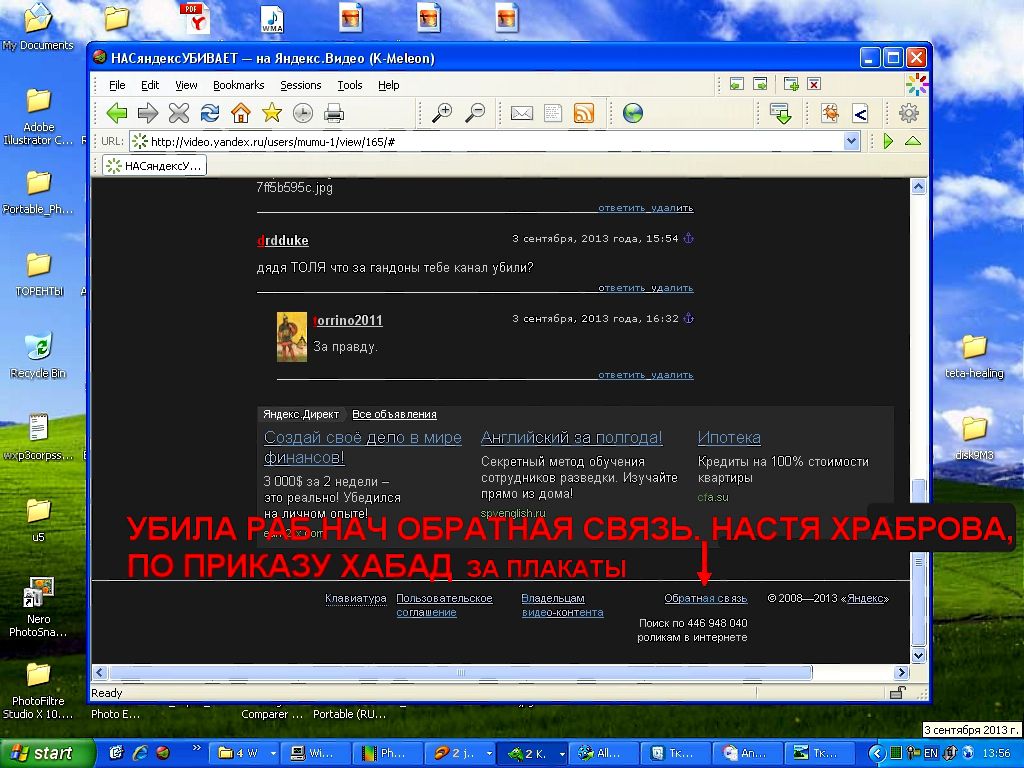Click the green Up triangle button
Screen dimensions: 1024x768
click(912, 141)
